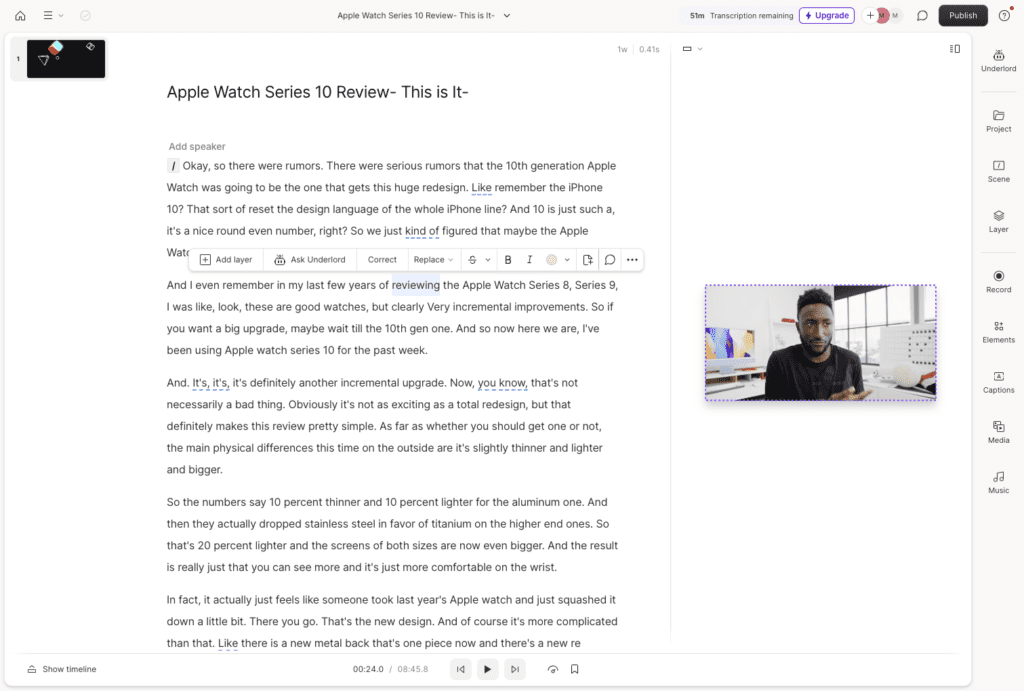1024x691 pixels.
Task: Open the Elements panel
Action: 999,332
